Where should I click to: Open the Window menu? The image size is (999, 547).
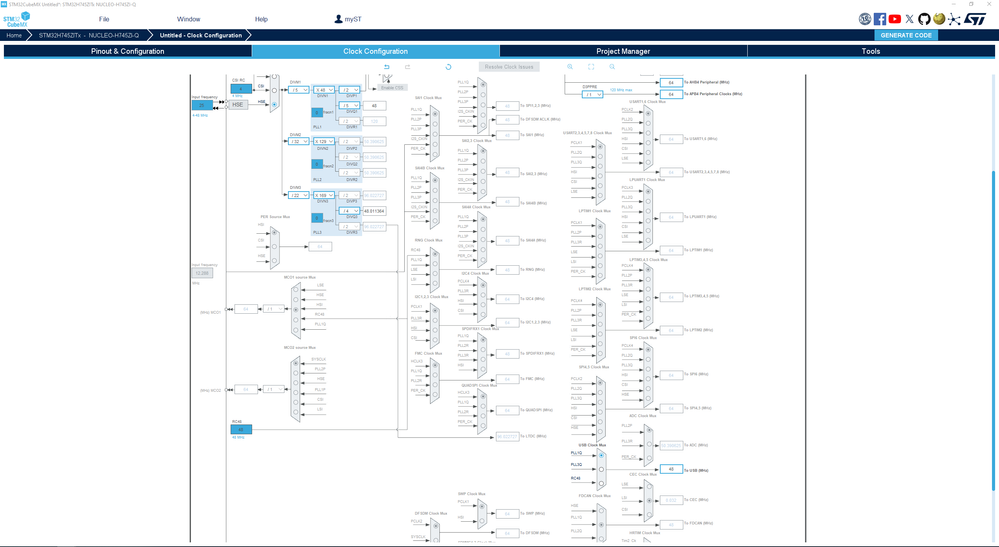pos(189,19)
